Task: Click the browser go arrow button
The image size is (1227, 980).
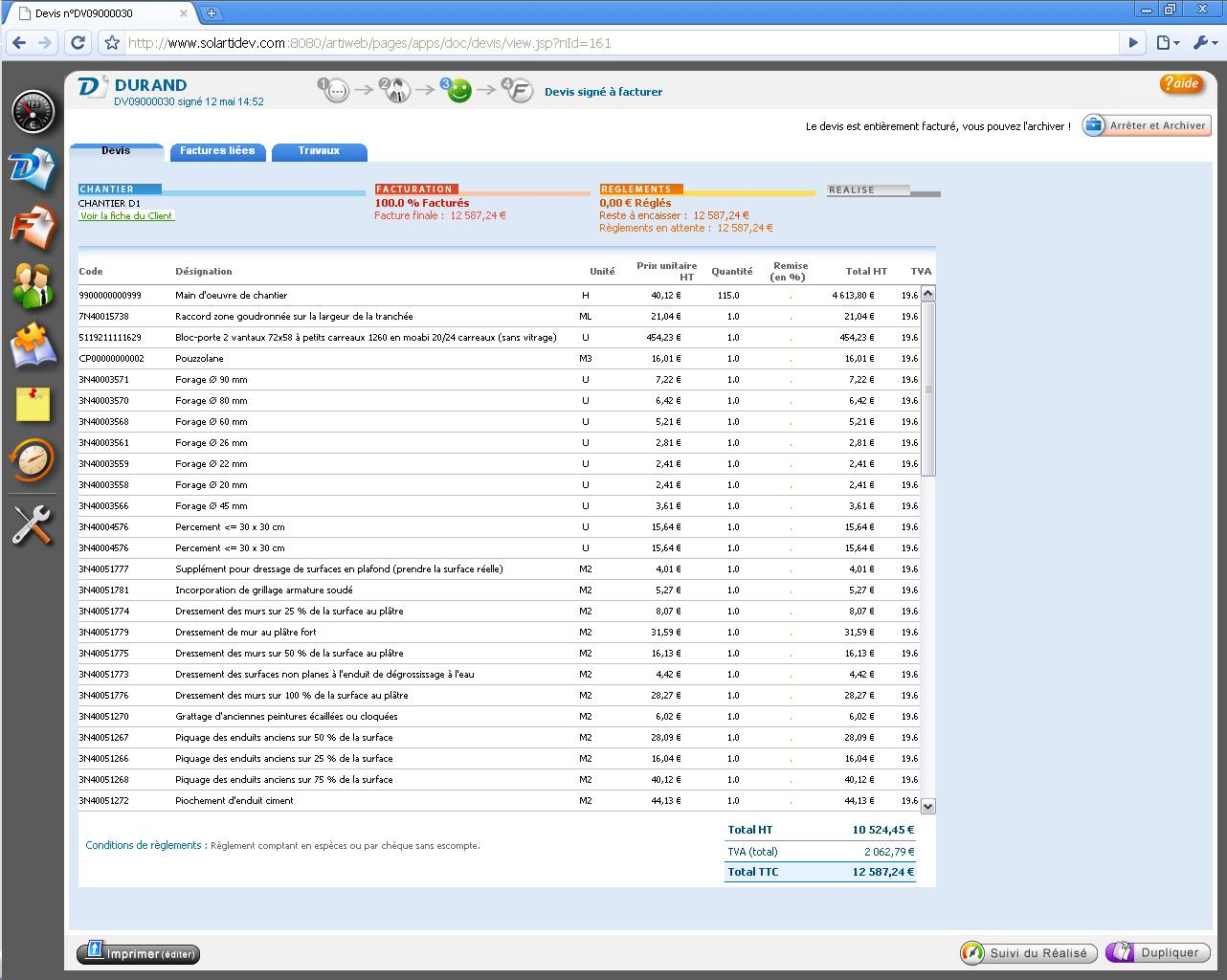Action: tap(1133, 42)
